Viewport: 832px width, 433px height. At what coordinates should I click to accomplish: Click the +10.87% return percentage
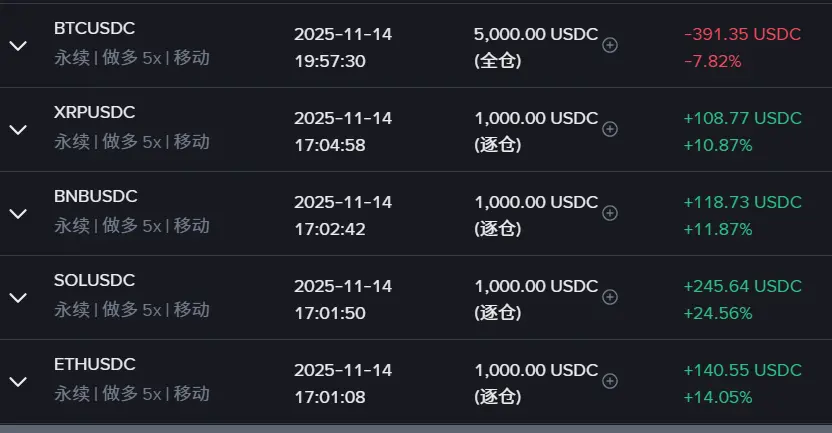(717, 145)
